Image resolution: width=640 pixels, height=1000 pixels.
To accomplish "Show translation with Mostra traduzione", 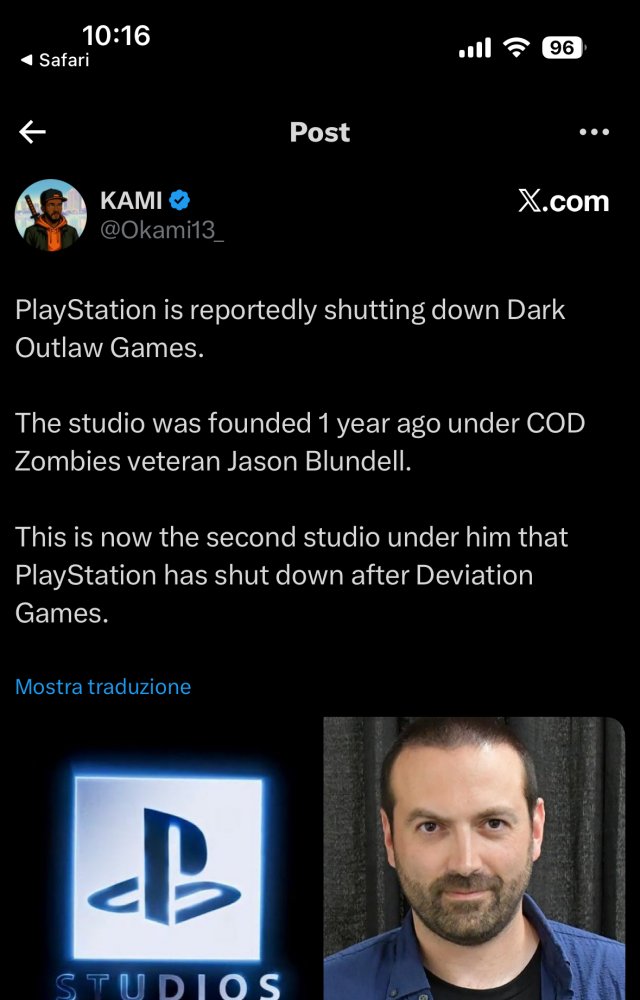I will pos(103,687).
